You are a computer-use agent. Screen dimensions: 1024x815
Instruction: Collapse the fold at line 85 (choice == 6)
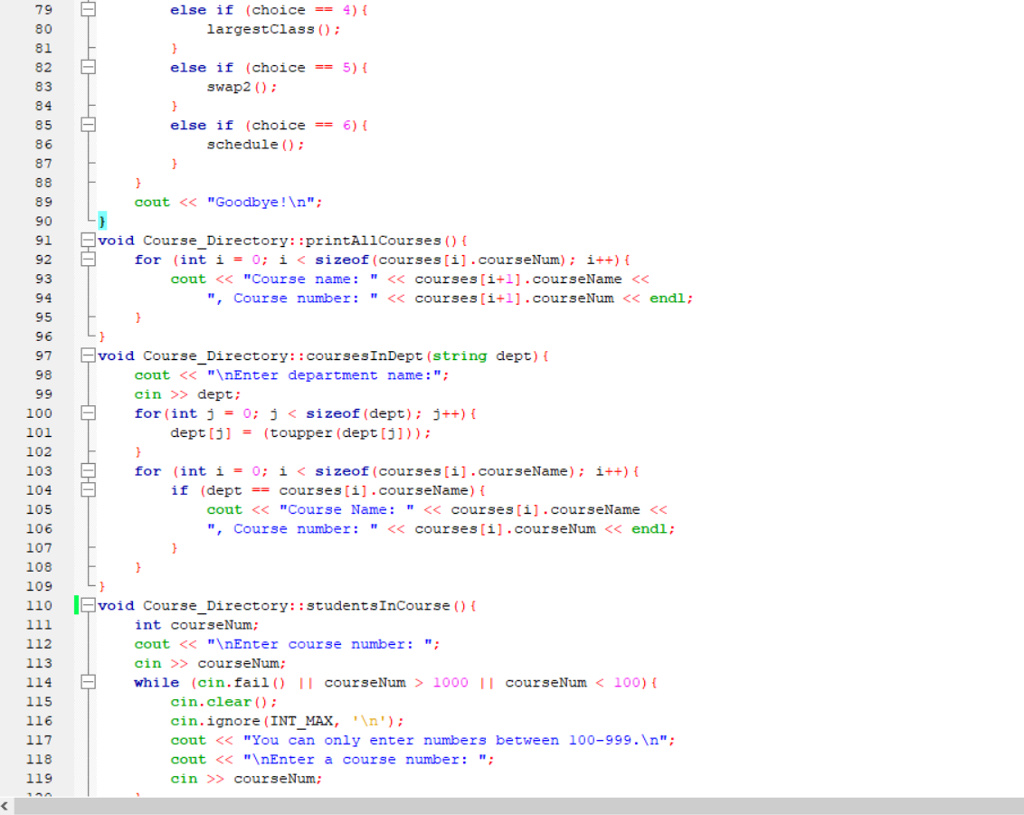[88, 124]
